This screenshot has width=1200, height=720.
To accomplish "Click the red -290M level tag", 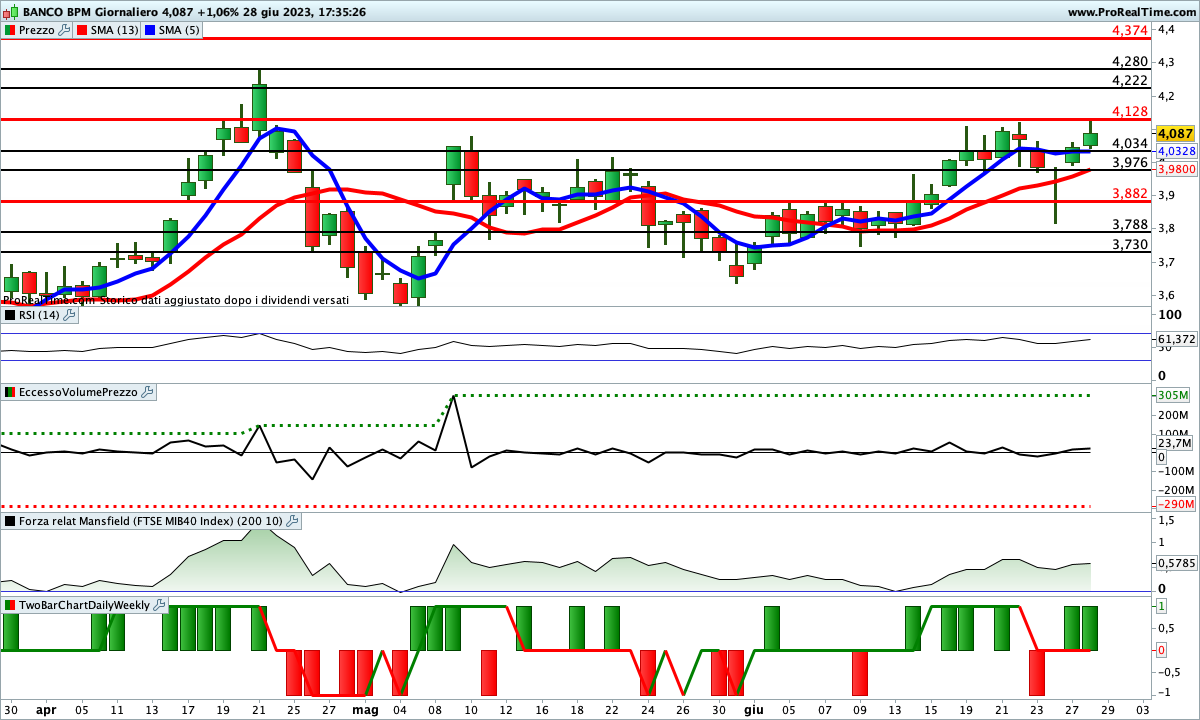I will [x=1174, y=504].
